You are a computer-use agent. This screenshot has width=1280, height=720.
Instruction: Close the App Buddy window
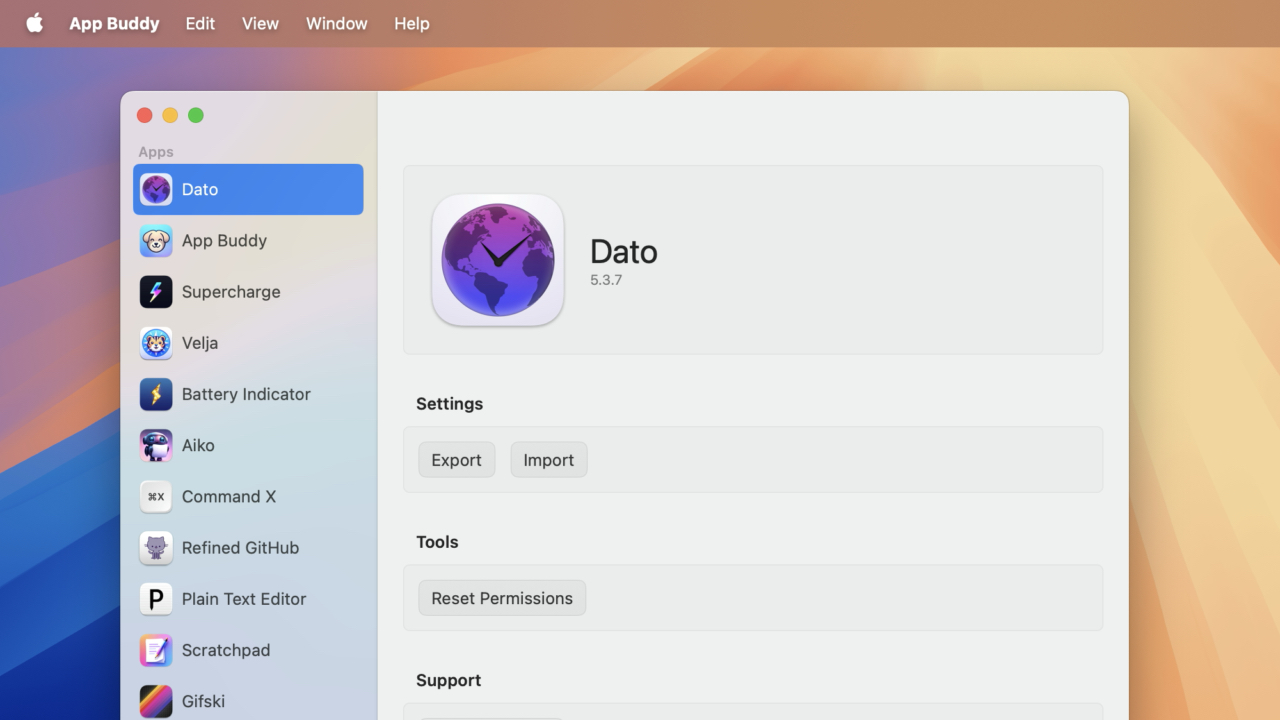(144, 115)
